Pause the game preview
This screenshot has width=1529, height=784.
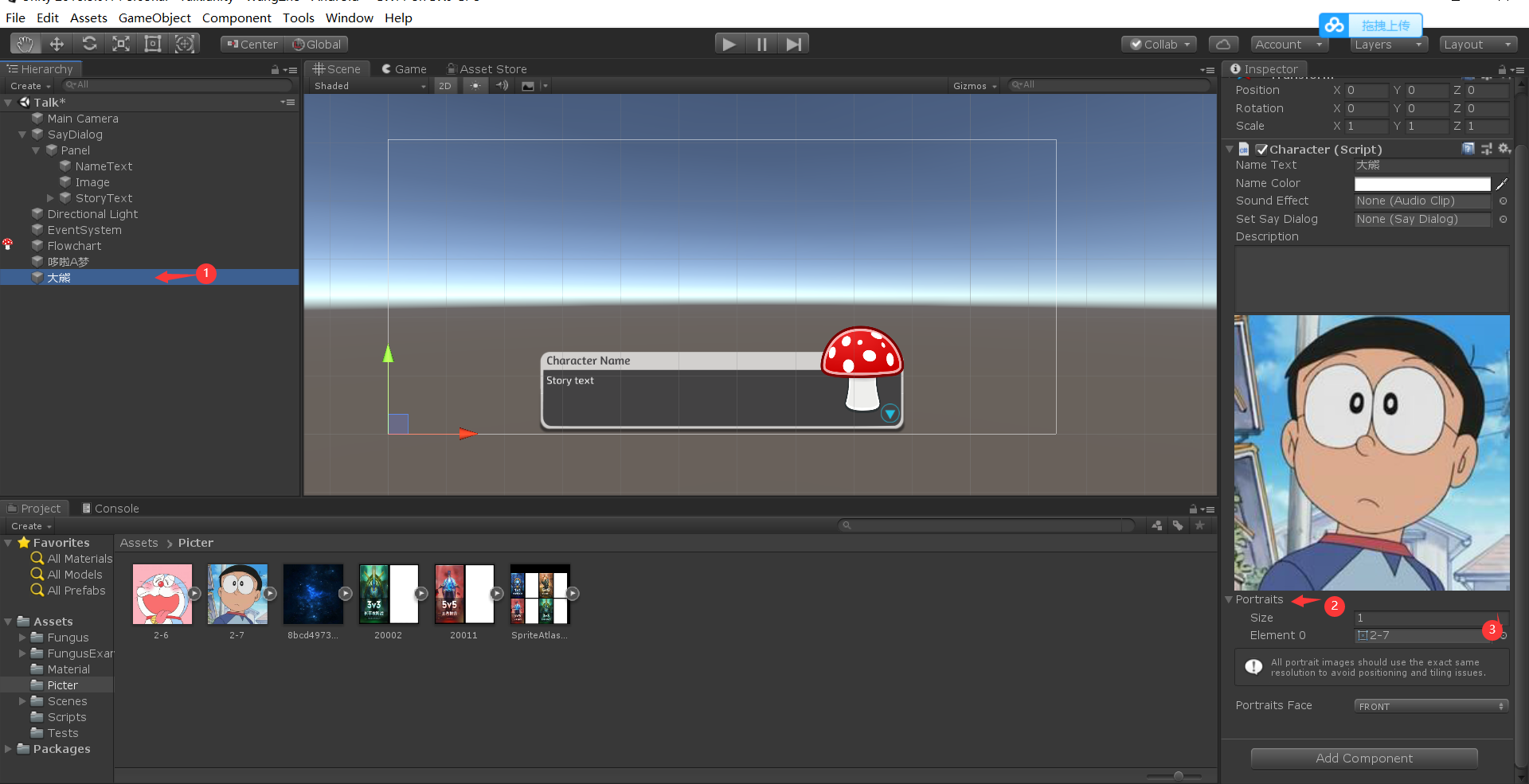point(761,44)
